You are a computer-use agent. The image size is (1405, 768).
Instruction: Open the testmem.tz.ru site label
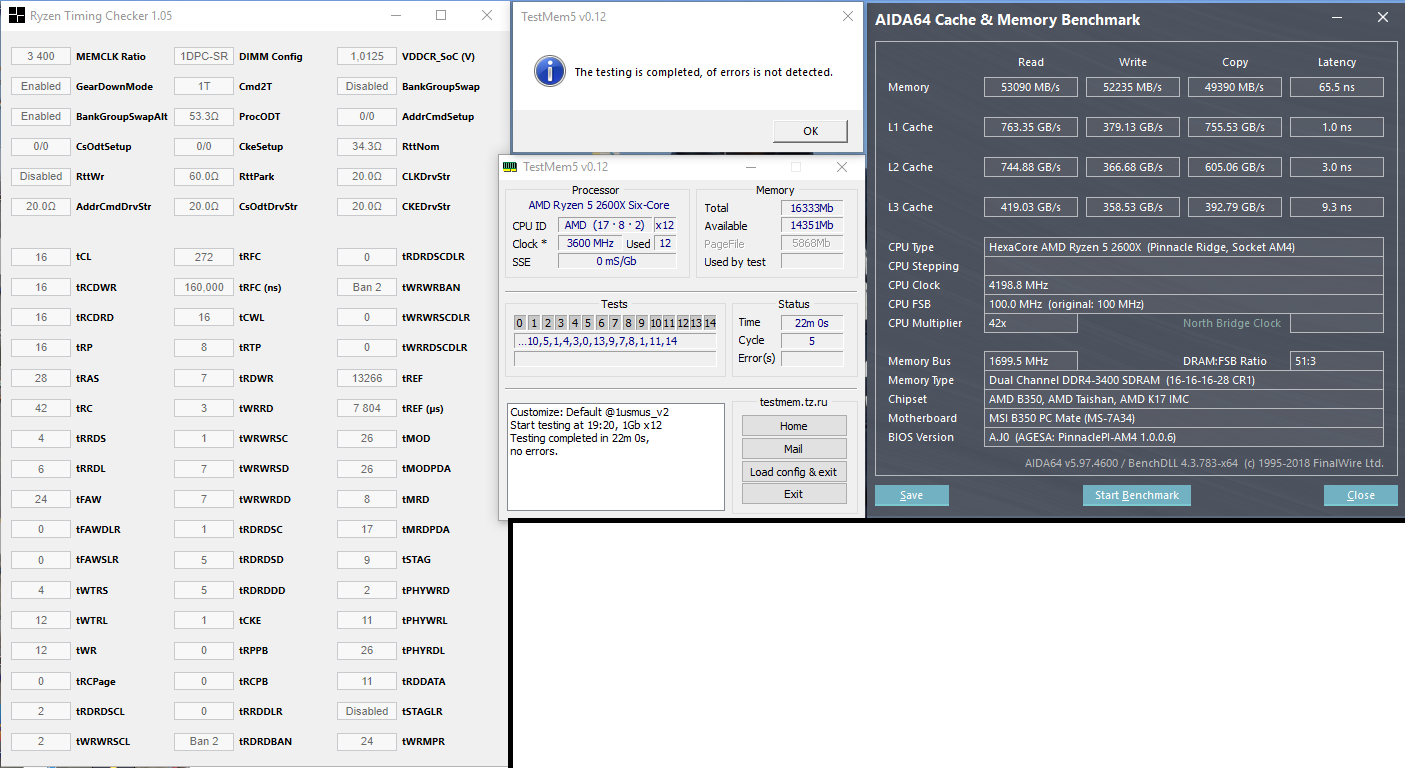(x=793, y=402)
